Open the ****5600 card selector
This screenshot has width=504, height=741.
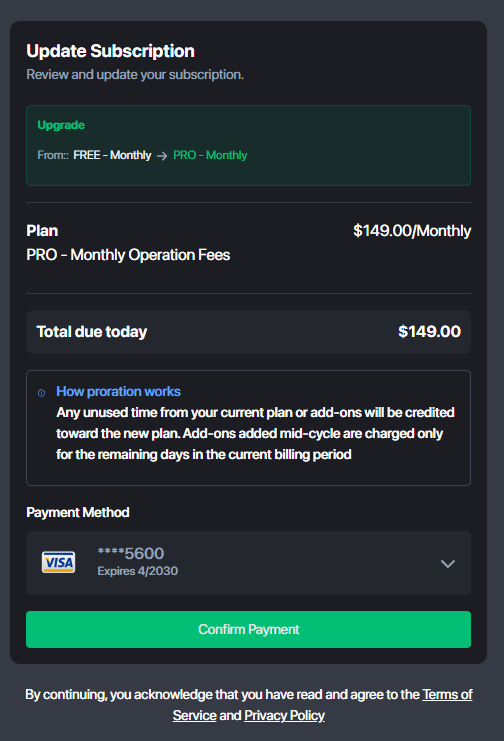click(x=248, y=563)
